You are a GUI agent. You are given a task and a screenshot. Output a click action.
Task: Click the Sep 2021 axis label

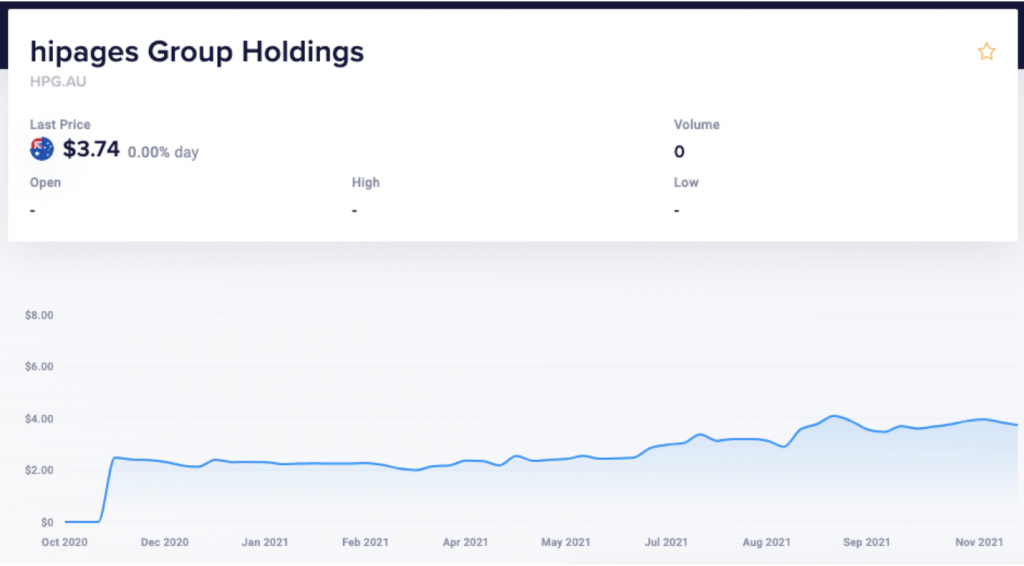tap(867, 542)
